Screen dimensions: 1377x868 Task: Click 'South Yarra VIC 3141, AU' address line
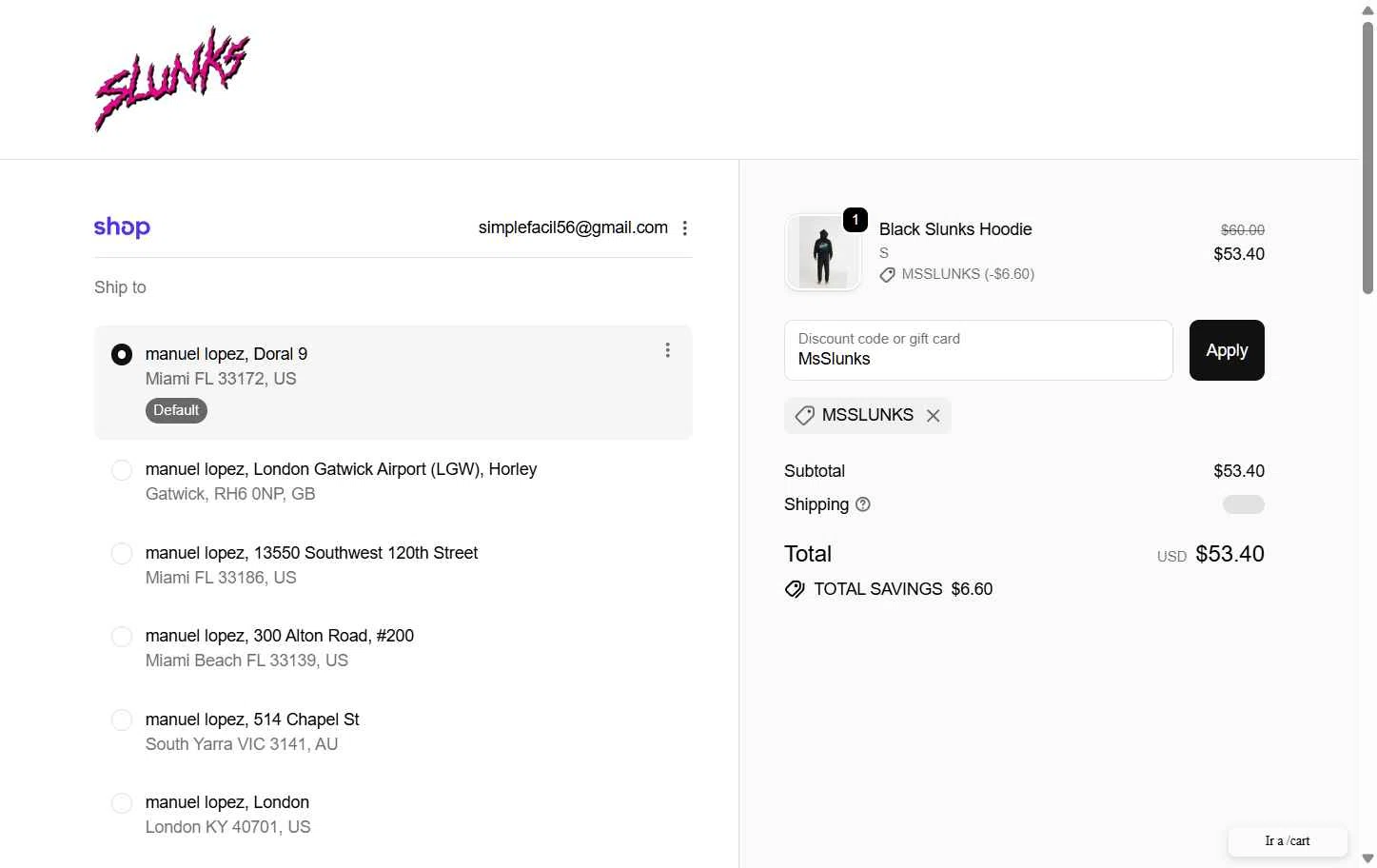click(x=242, y=744)
